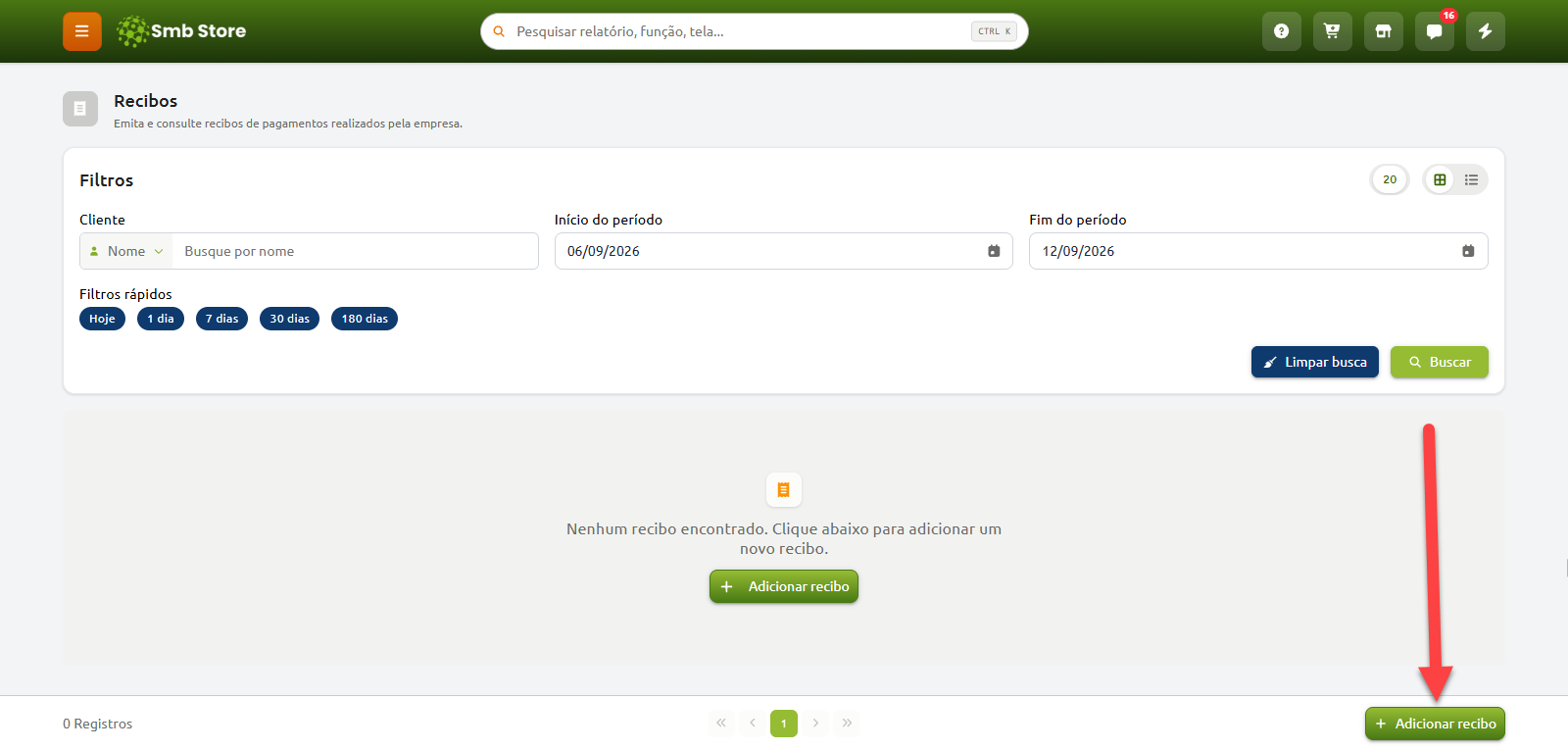The width and height of the screenshot is (1568, 750).
Task: Click the Filtros heading
Action: pyautogui.click(x=106, y=180)
